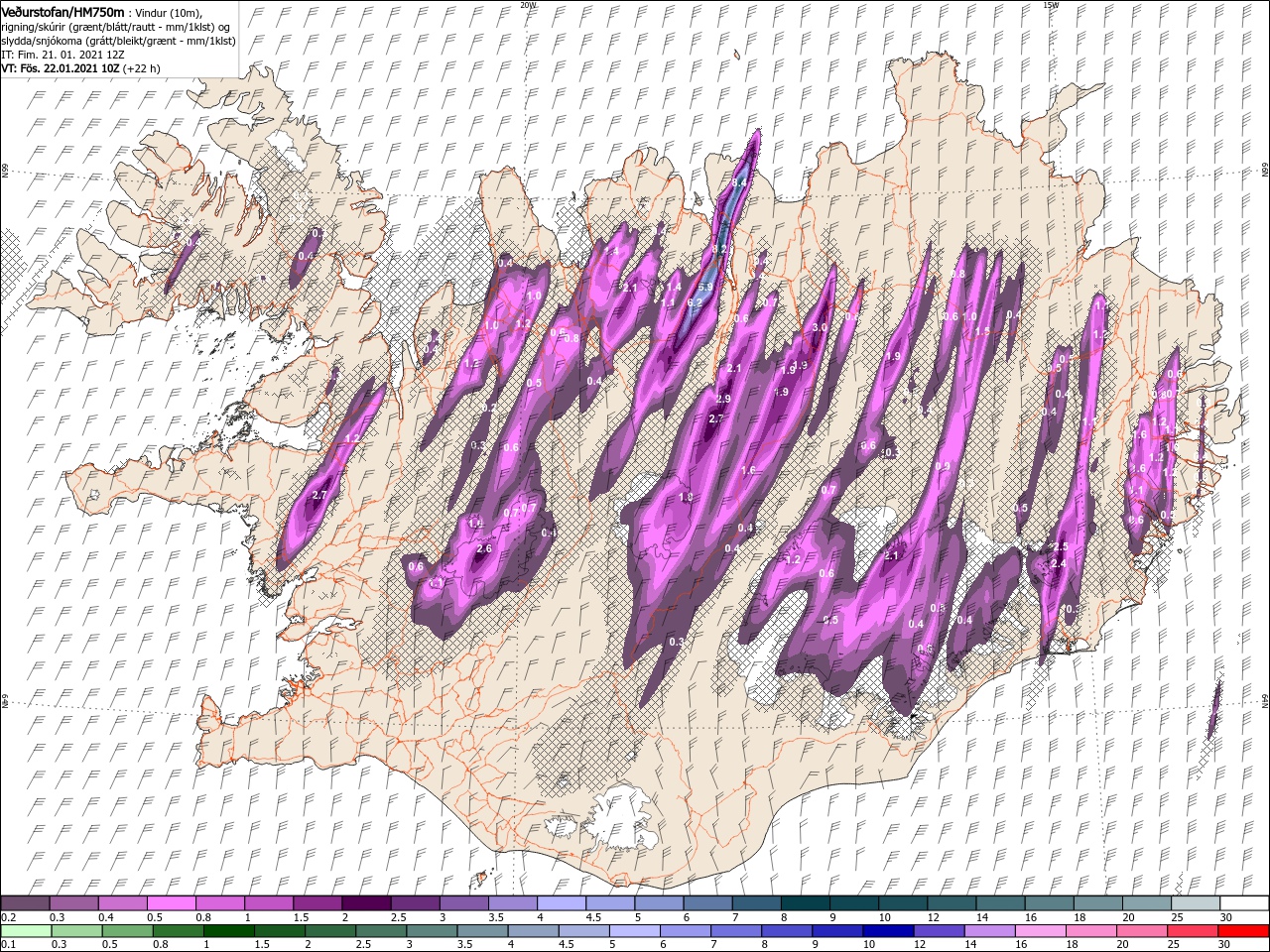This screenshot has height=952, width=1270.
Task: Pick lower-row swatch starting at 3
Action: point(432,931)
